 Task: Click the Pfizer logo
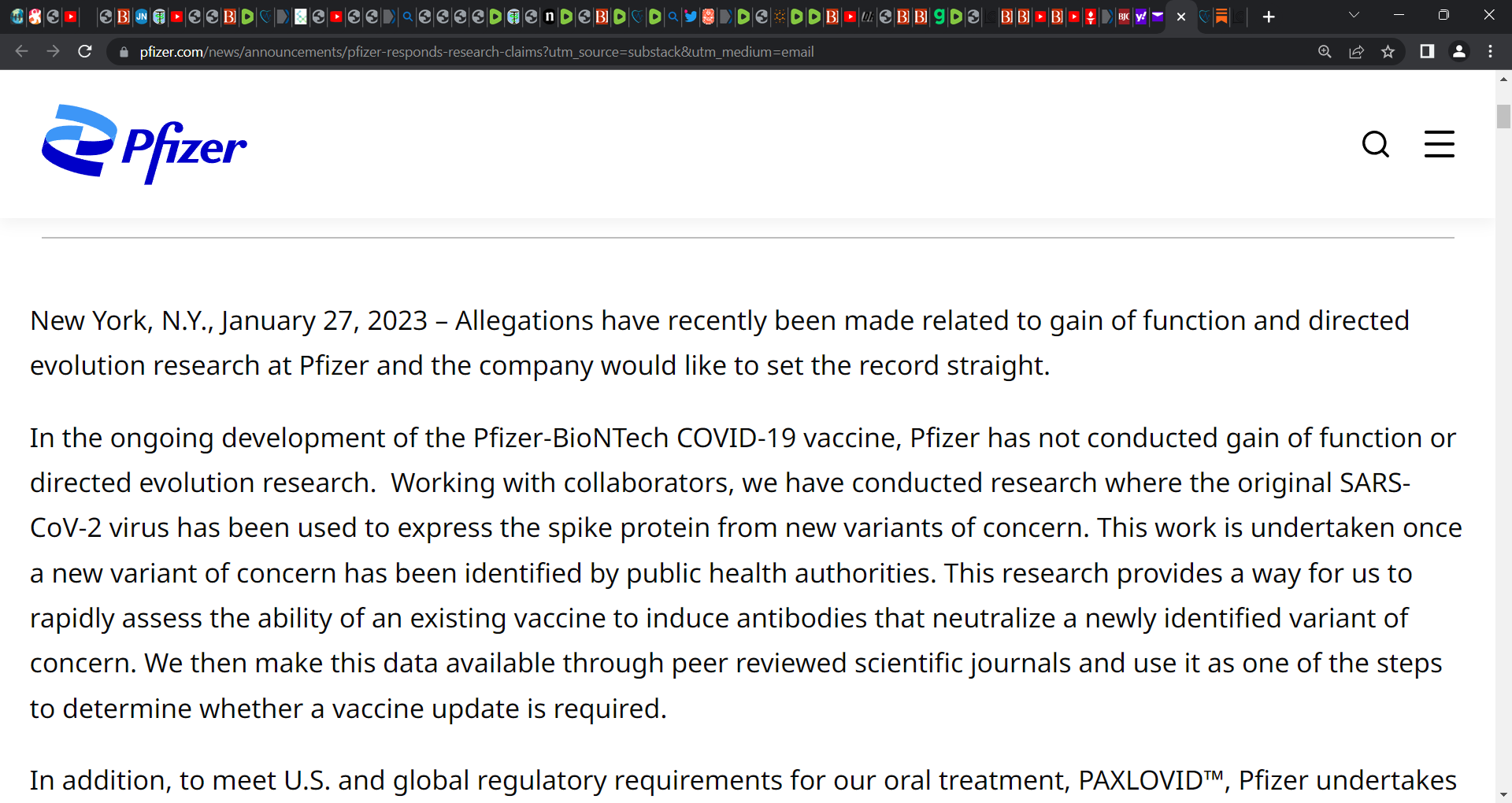click(x=144, y=144)
